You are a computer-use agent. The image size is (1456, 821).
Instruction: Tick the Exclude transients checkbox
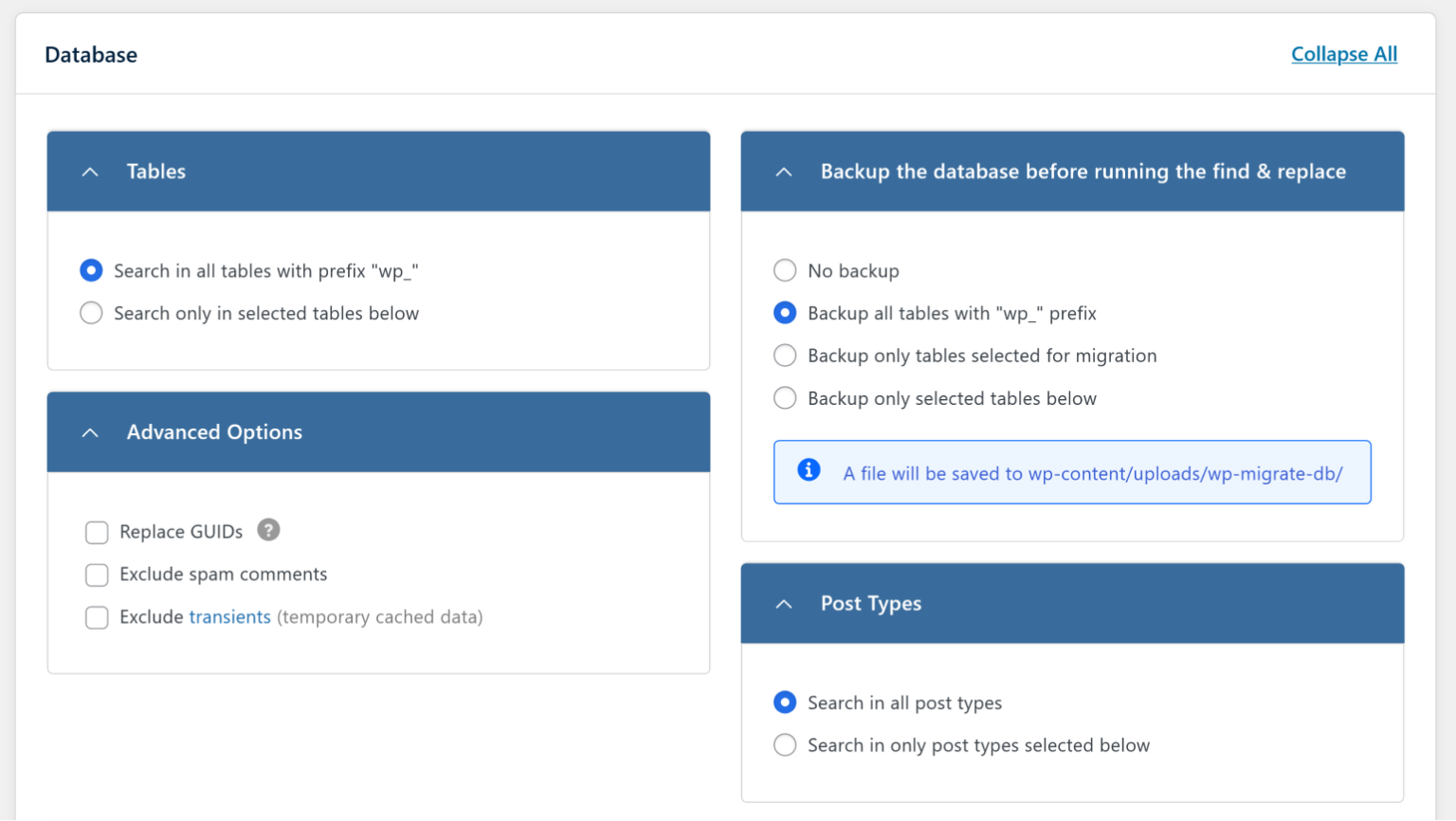pyautogui.click(x=97, y=617)
